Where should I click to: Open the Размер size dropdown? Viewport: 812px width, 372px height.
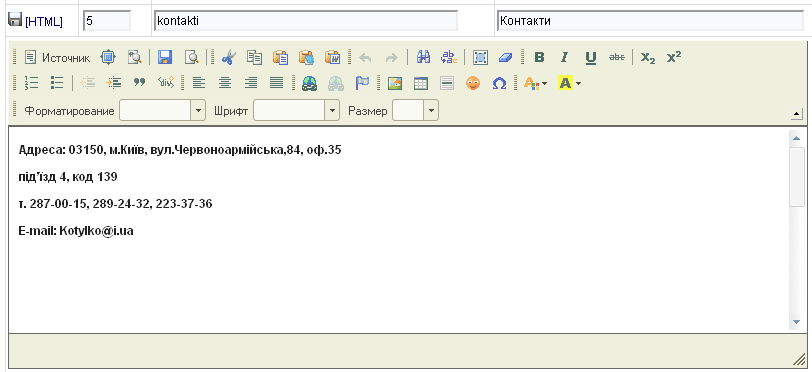click(x=415, y=110)
